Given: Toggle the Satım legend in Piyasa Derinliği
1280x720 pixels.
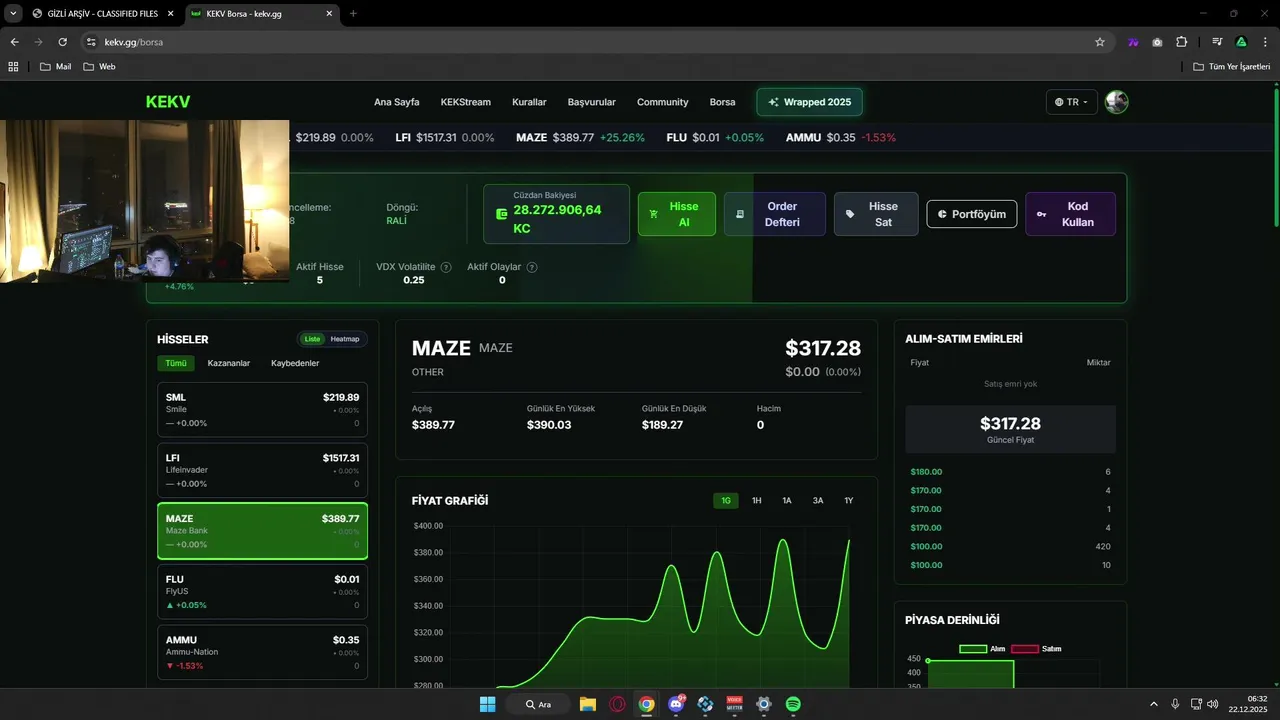Looking at the screenshot, I should click(x=1036, y=649).
